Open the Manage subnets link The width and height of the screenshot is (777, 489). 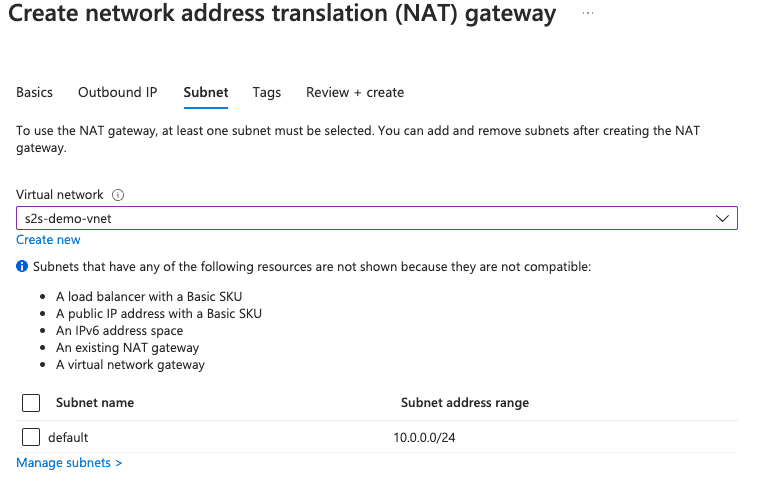(x=69, y=463)
